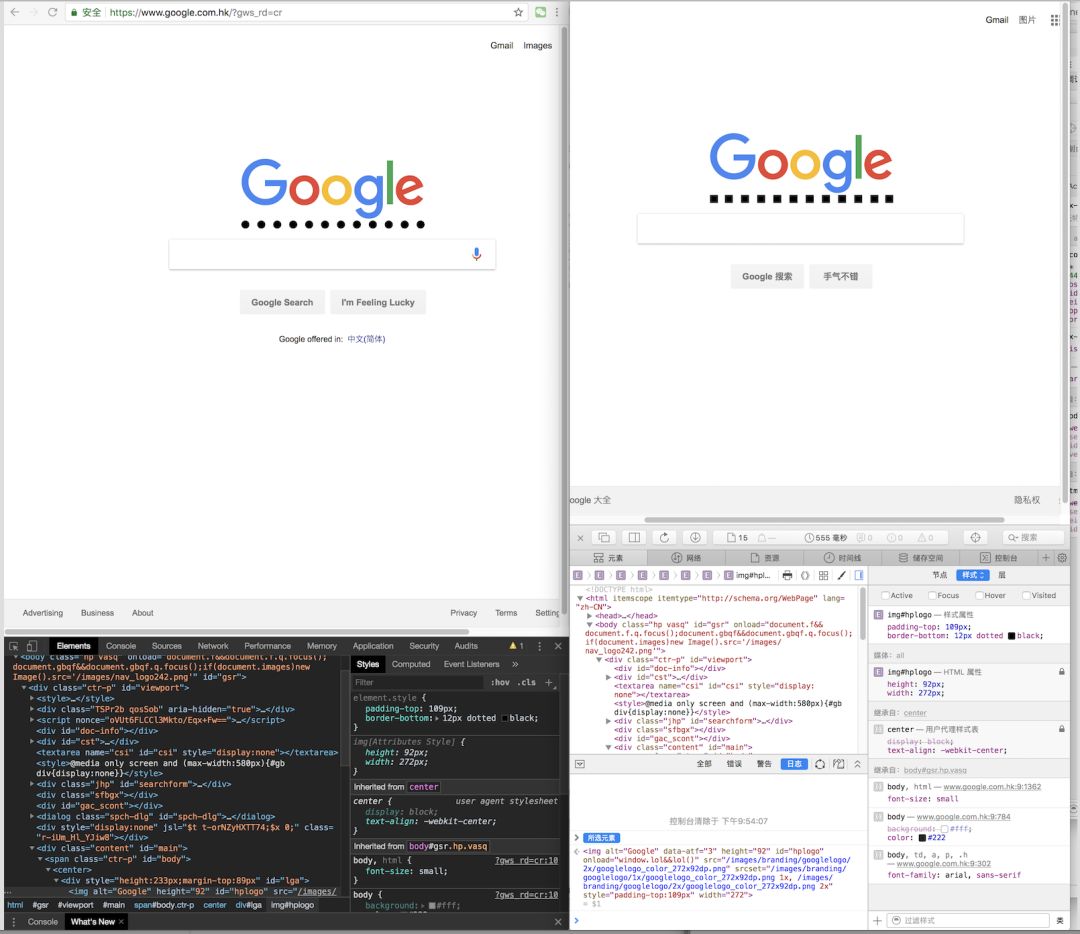Click the DevTools warning count icon
Screen dimensions: 1080x934
tap(516, 646)
